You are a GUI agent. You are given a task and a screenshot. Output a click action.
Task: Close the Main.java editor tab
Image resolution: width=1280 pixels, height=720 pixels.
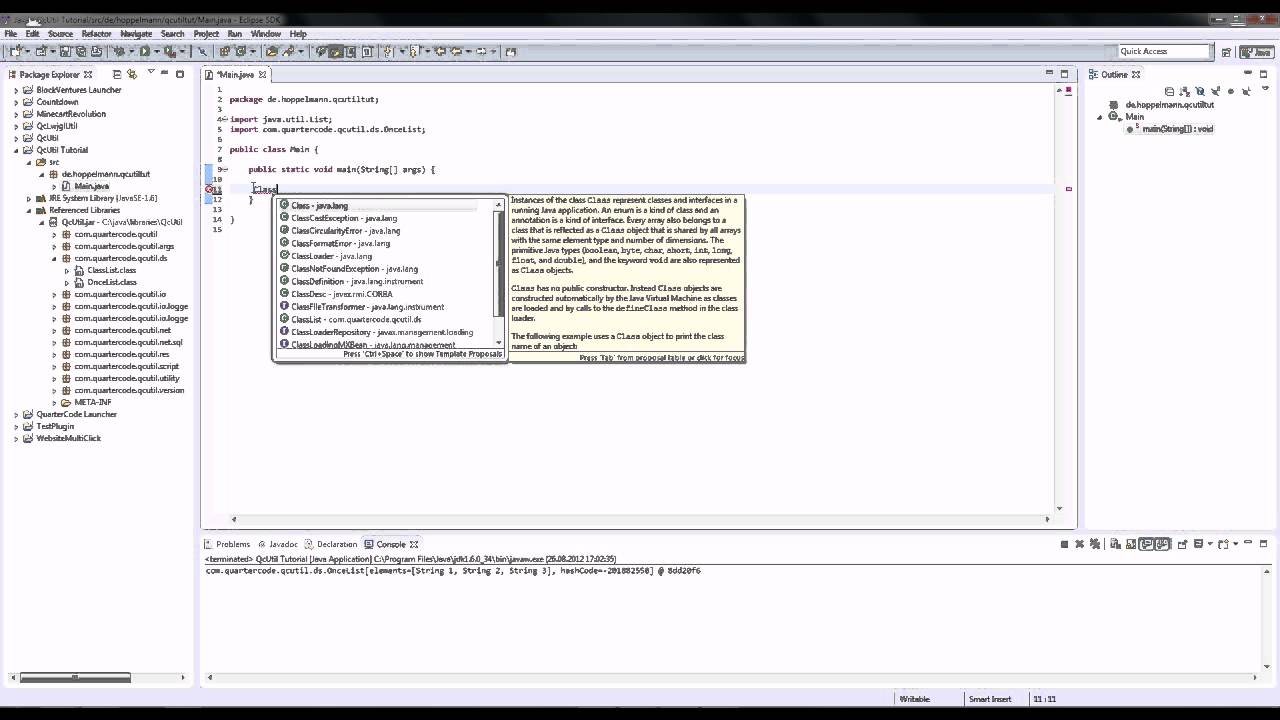coord(263,74)
